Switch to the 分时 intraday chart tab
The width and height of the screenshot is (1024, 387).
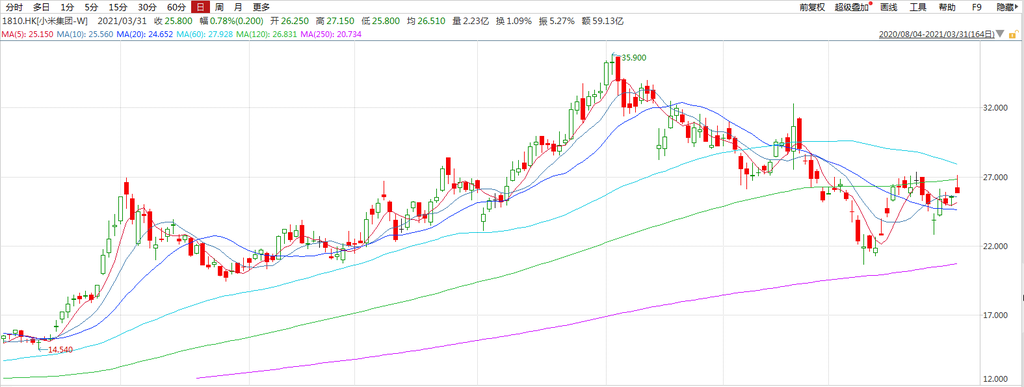(x=14, y=8)
